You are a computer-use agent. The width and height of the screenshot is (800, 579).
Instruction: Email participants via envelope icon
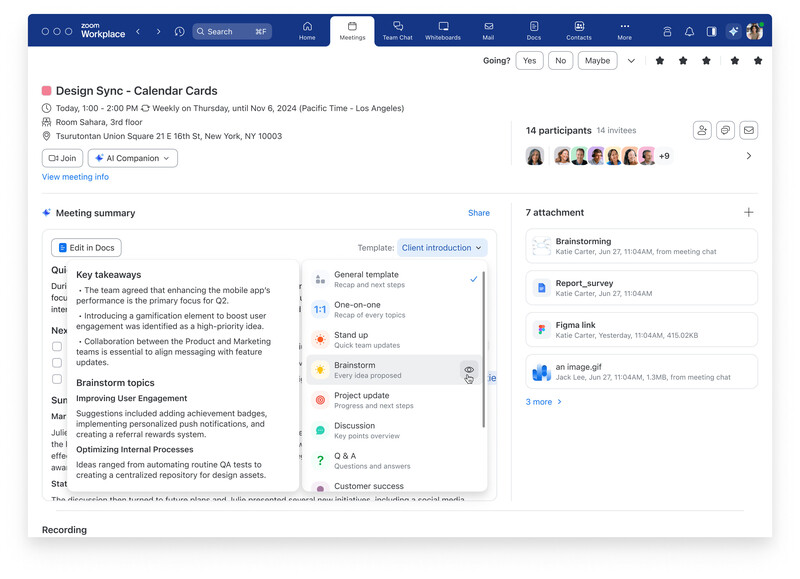pos(748,130)
